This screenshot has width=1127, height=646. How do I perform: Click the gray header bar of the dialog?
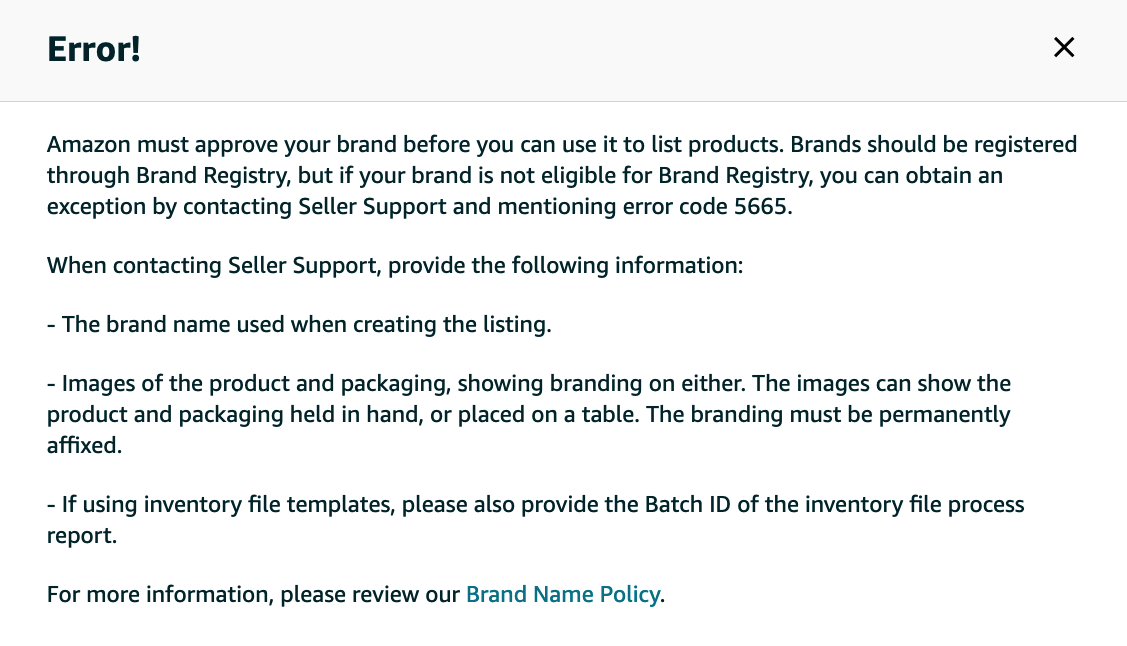tap(564, 50)
